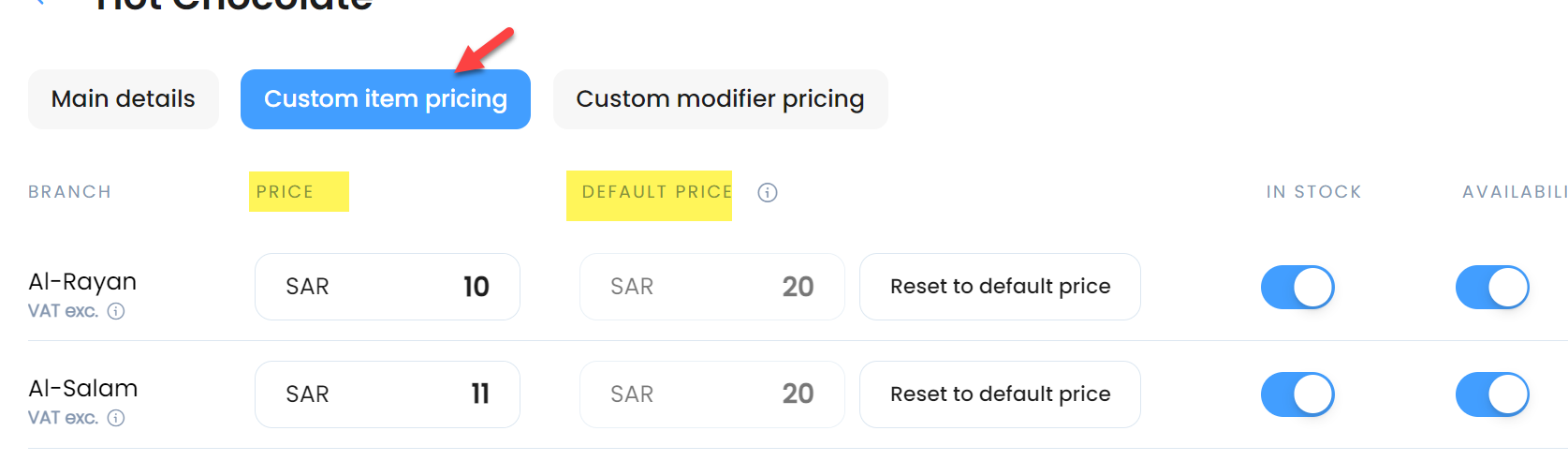Click the PRICE column header
Image resolution: width=1568 pixels, height=461 pixels.
pyautogui.click(x=285, y=192)
